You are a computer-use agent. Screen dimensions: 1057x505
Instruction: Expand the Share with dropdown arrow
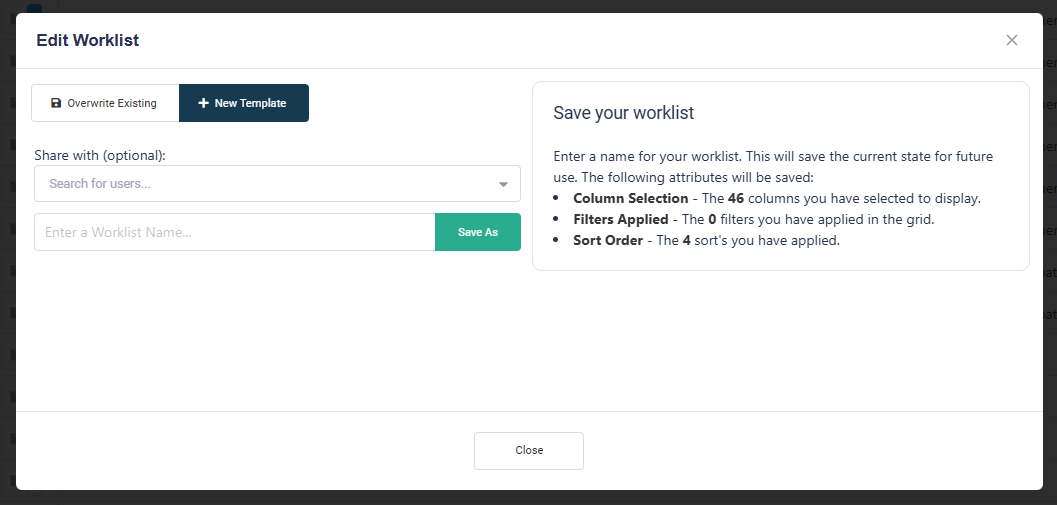click(503, 184)
